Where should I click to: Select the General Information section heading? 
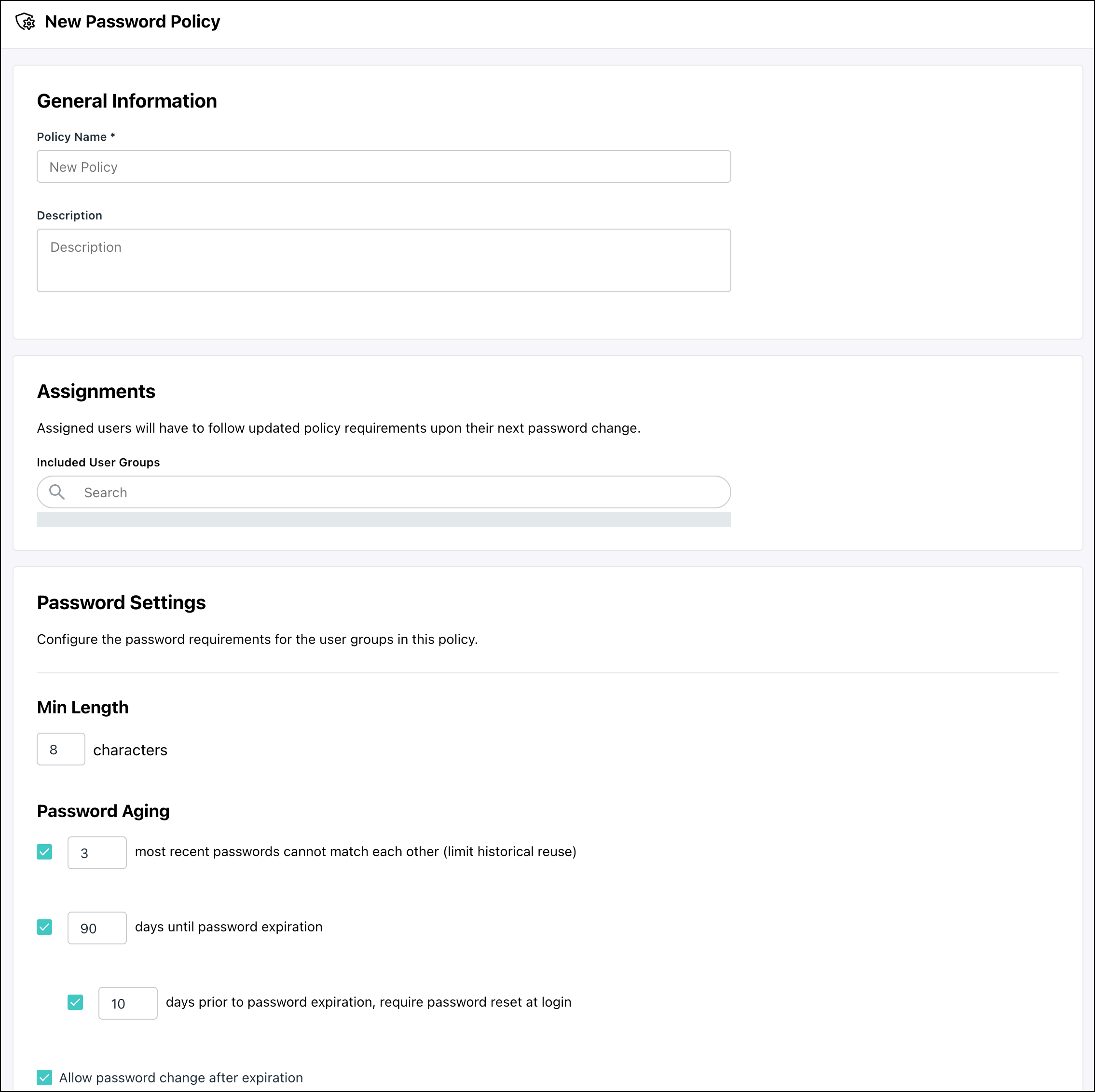(126, 101)
